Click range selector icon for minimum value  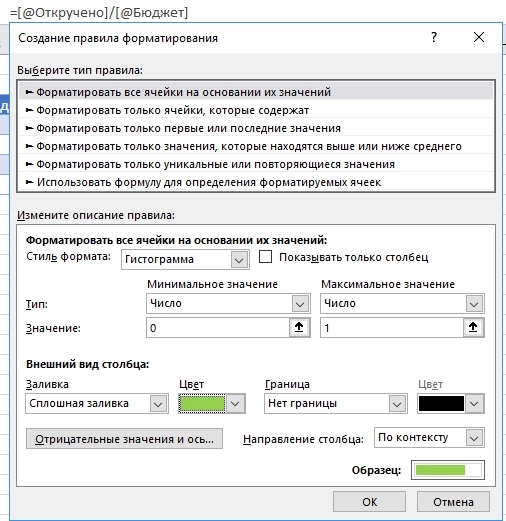point(299,328)
